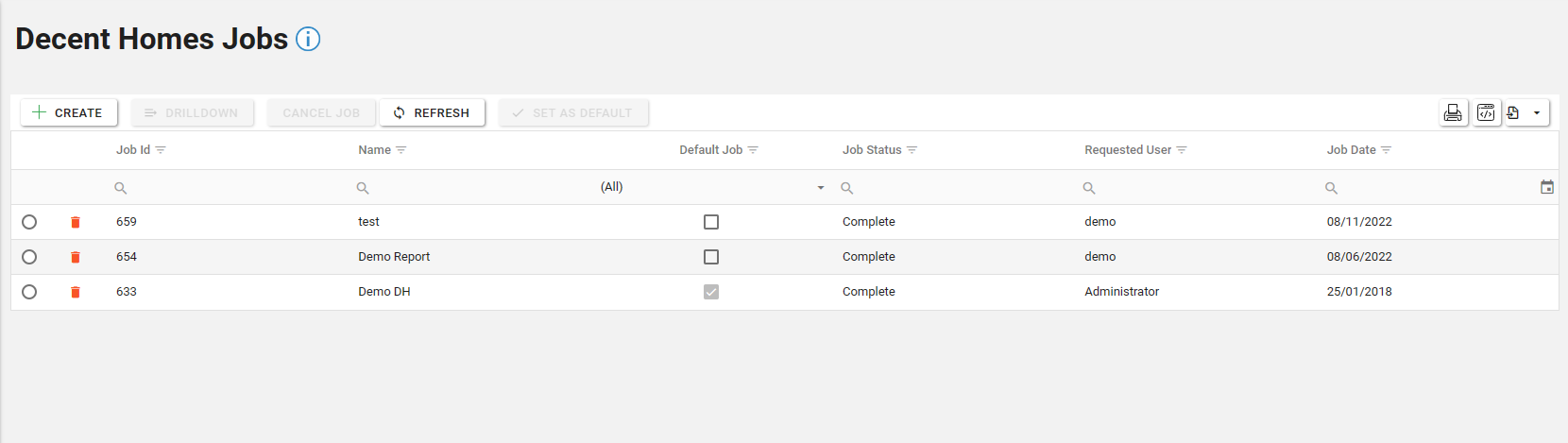Open the Job Status column filter menu
The image size is (1568, 443).
pos(912,150)
